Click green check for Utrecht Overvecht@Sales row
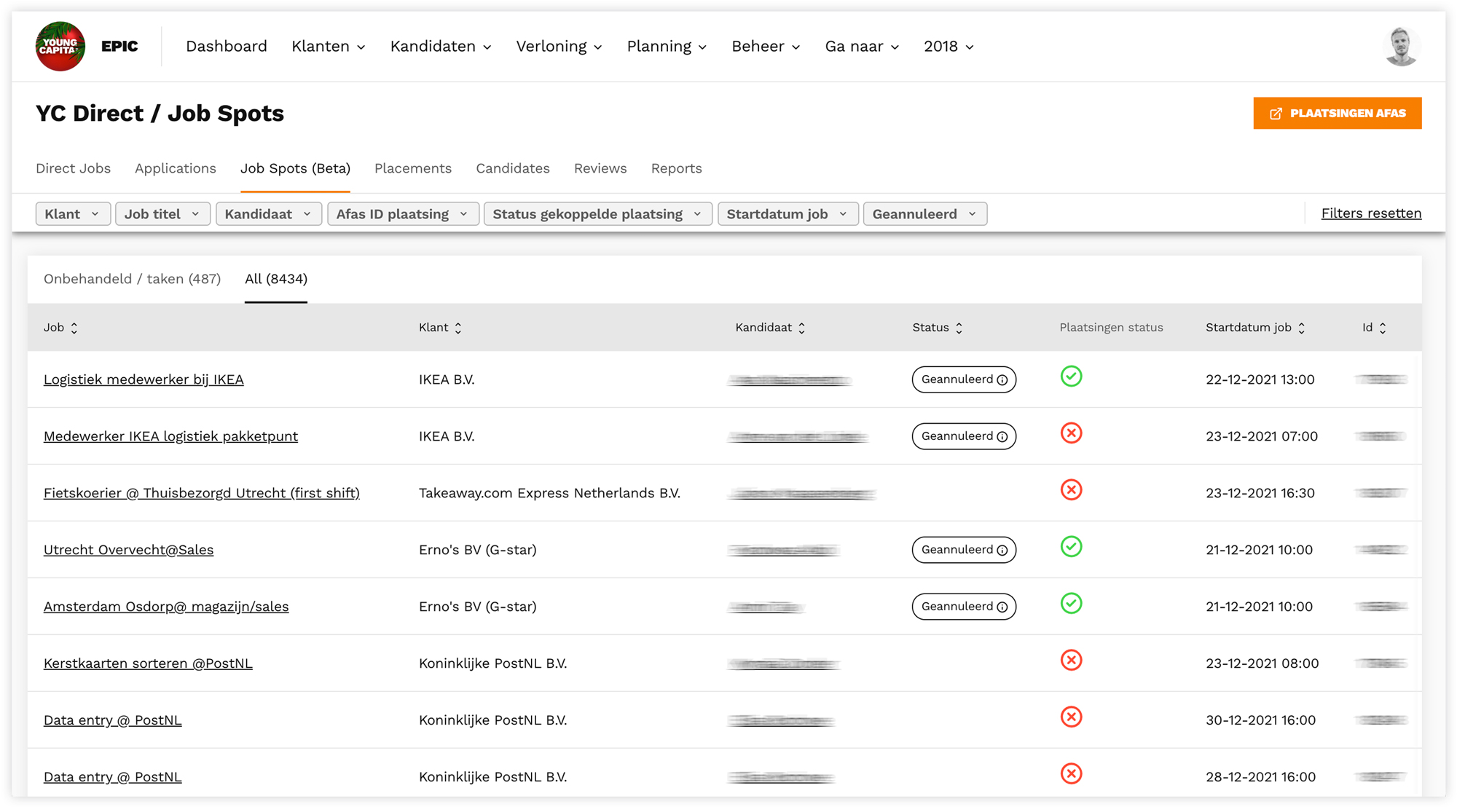 1071,547
